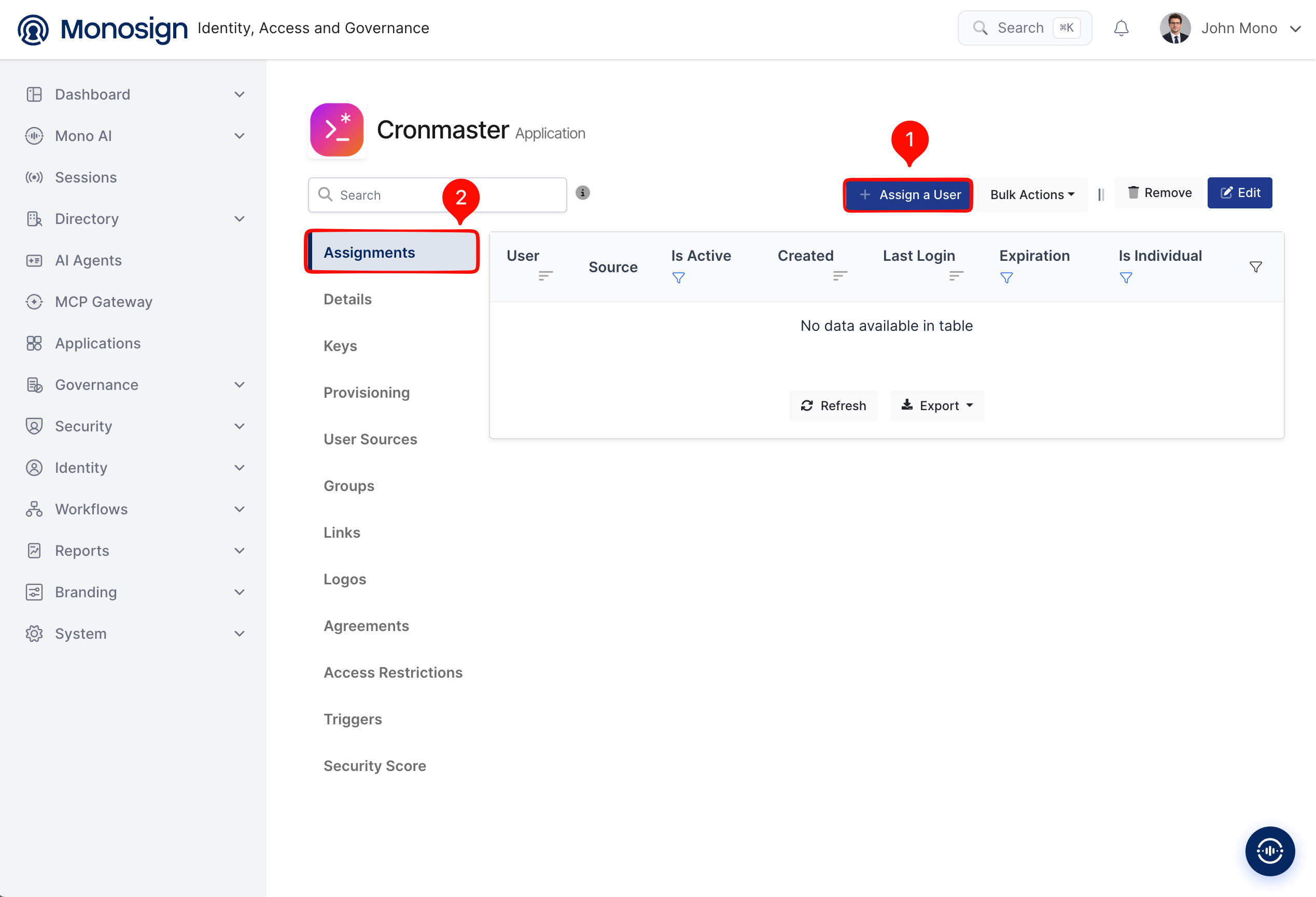Click the assignments Search field
The width and height of the screenshot is (1316, 897).
[x=437, y=195]
